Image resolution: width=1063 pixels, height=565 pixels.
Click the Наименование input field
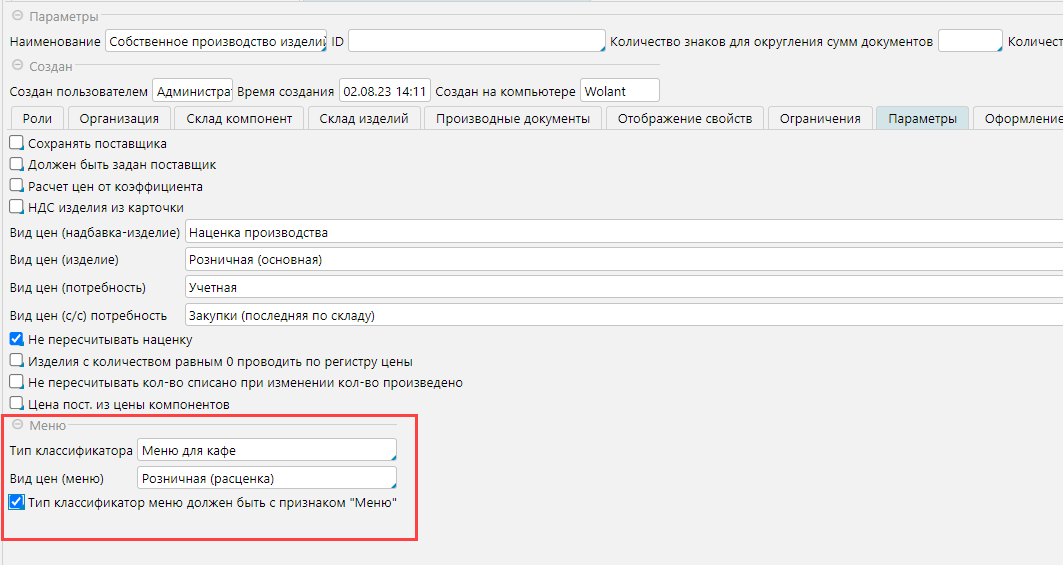[x=215, y=42]
